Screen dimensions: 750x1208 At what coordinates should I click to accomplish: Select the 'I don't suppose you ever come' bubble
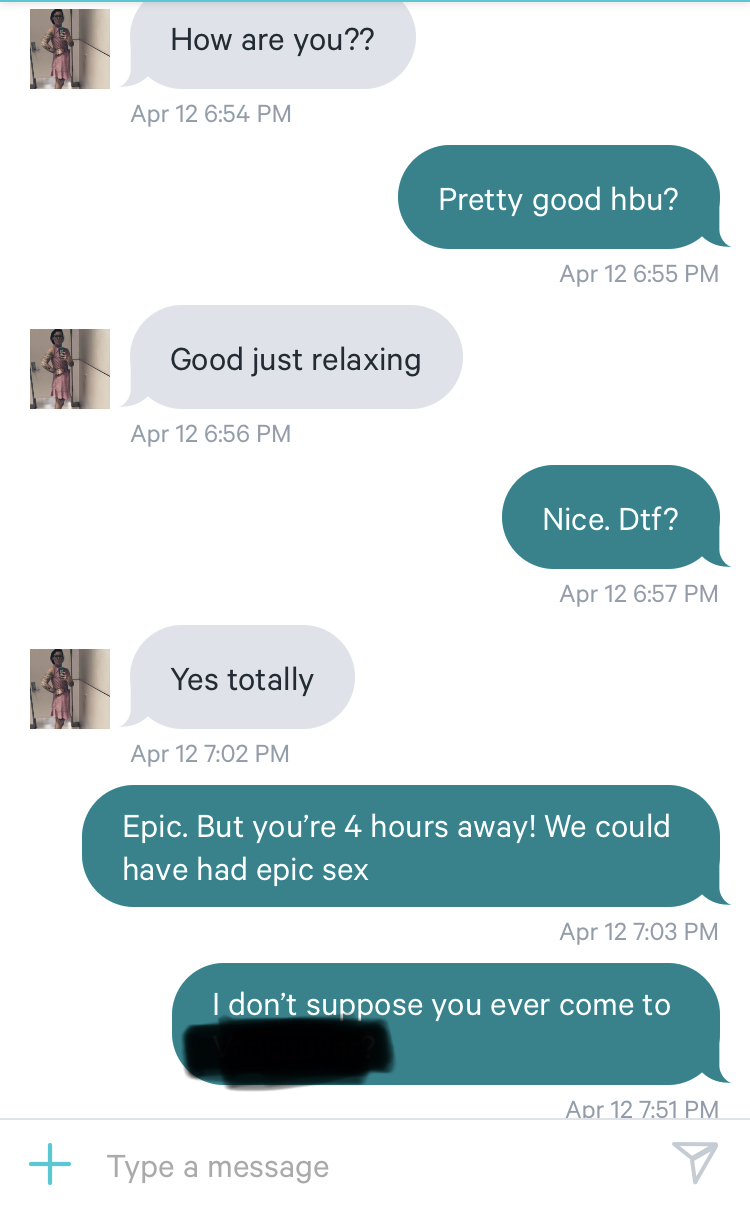point(449,1024)
